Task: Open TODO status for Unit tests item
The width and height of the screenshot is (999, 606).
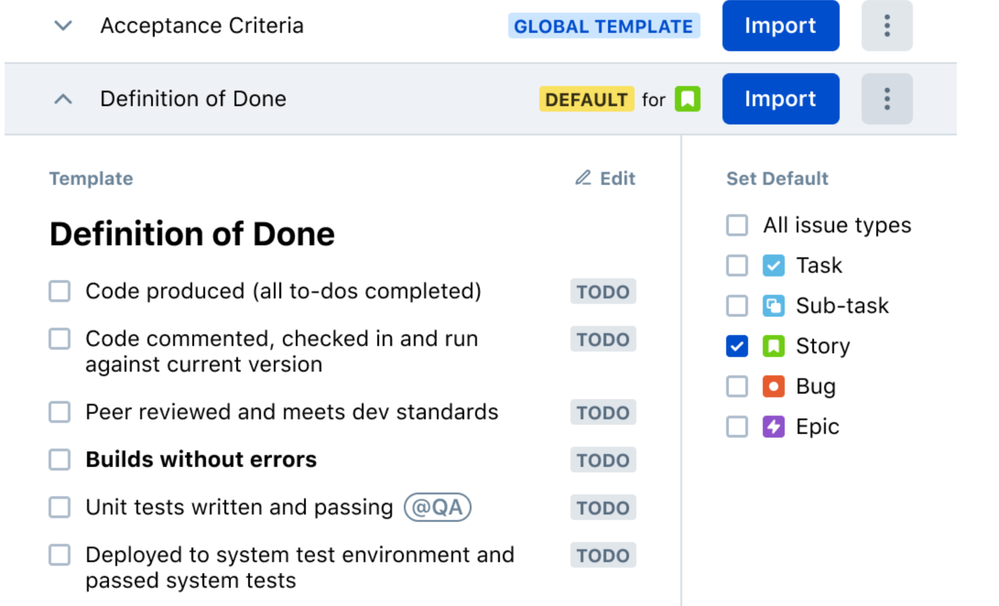Action: point(603,508)
